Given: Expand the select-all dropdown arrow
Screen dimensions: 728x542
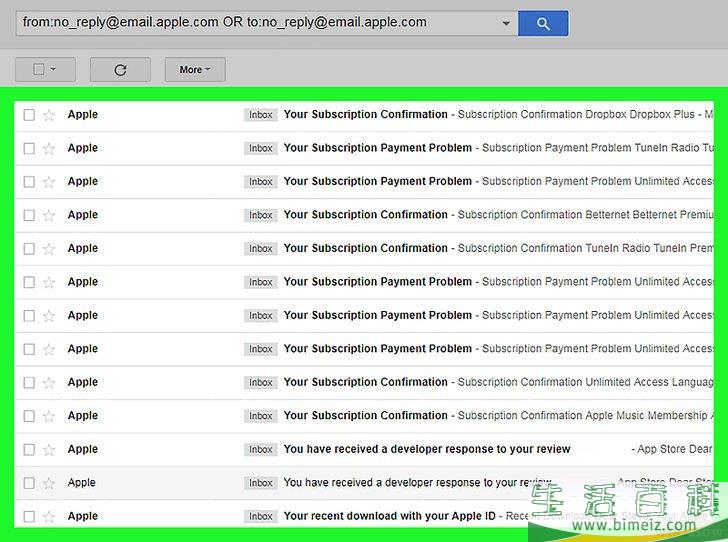Looking at the screenshot, I should [x=53, y=69].
